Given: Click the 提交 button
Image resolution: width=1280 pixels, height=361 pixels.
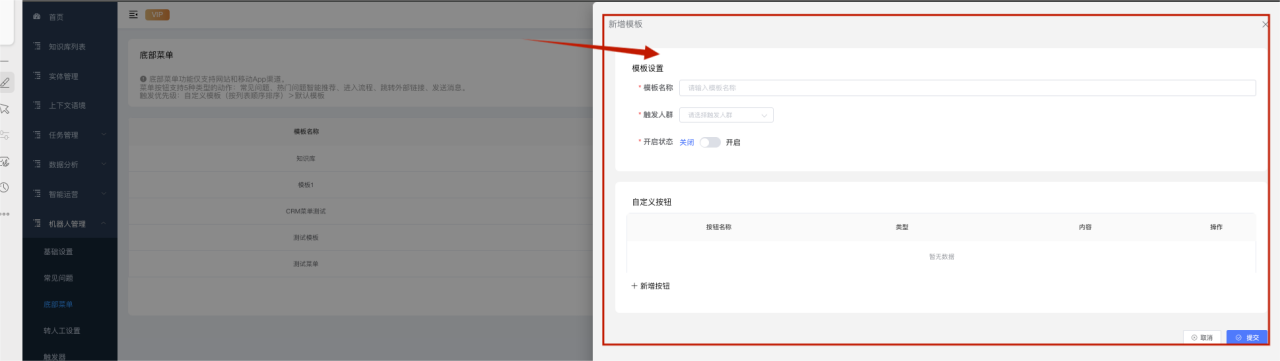Looking at the screenshot, I should tap(1247, 338).
